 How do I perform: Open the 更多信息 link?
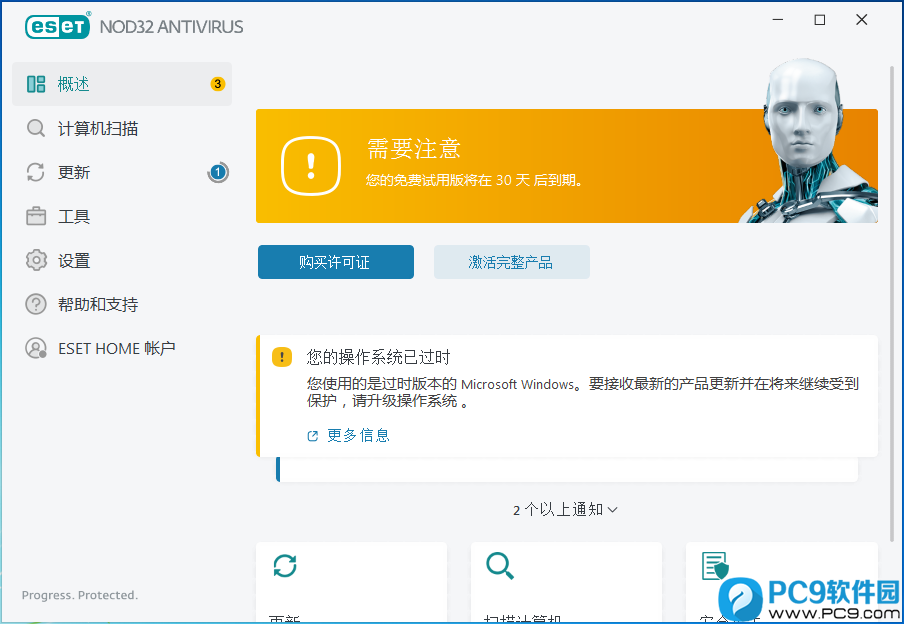(x=348, y=435)
